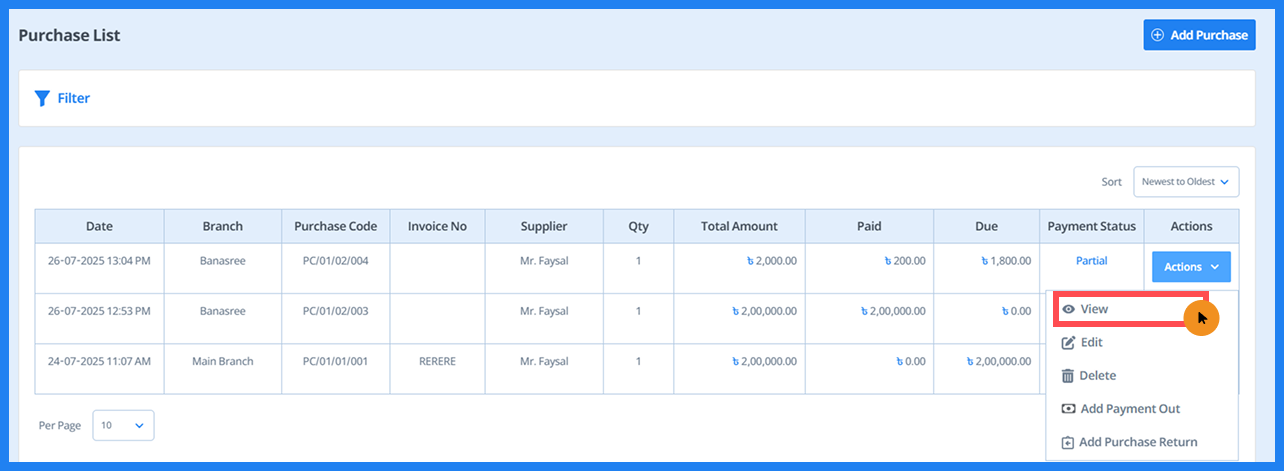Pick Add Purchase Return menu option
The image size is (1284, 471).
(1138, 442)
